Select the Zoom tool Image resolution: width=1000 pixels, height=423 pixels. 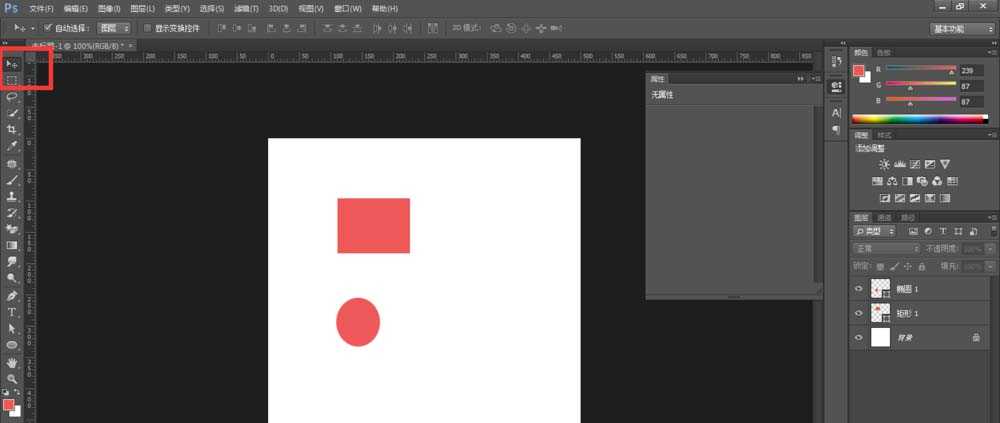coord(12,378)
